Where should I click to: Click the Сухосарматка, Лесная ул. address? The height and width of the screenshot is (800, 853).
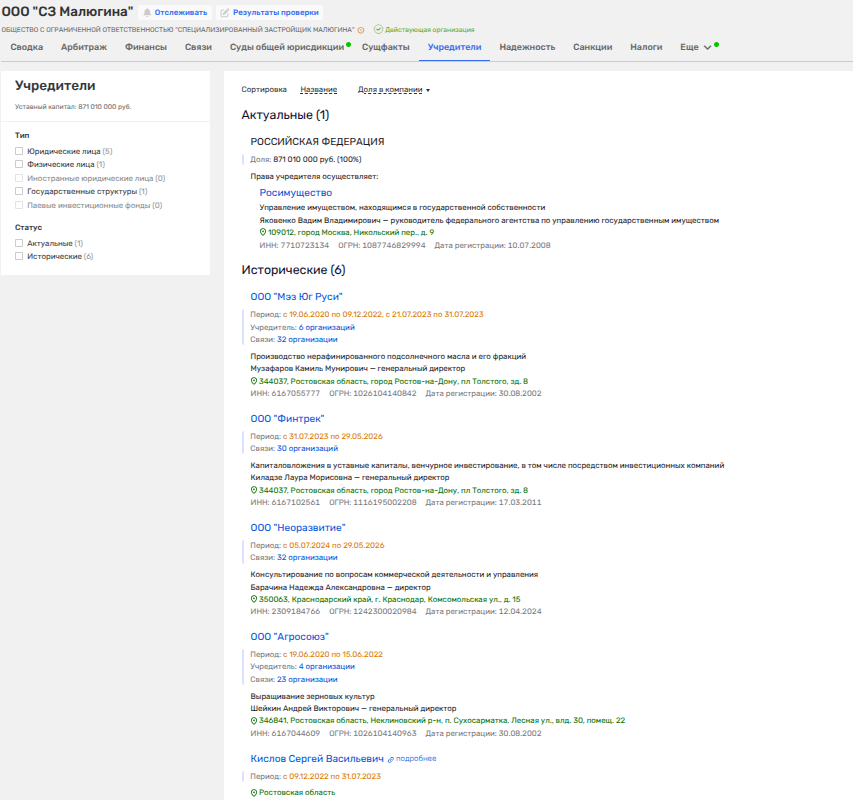click(442, 721)
